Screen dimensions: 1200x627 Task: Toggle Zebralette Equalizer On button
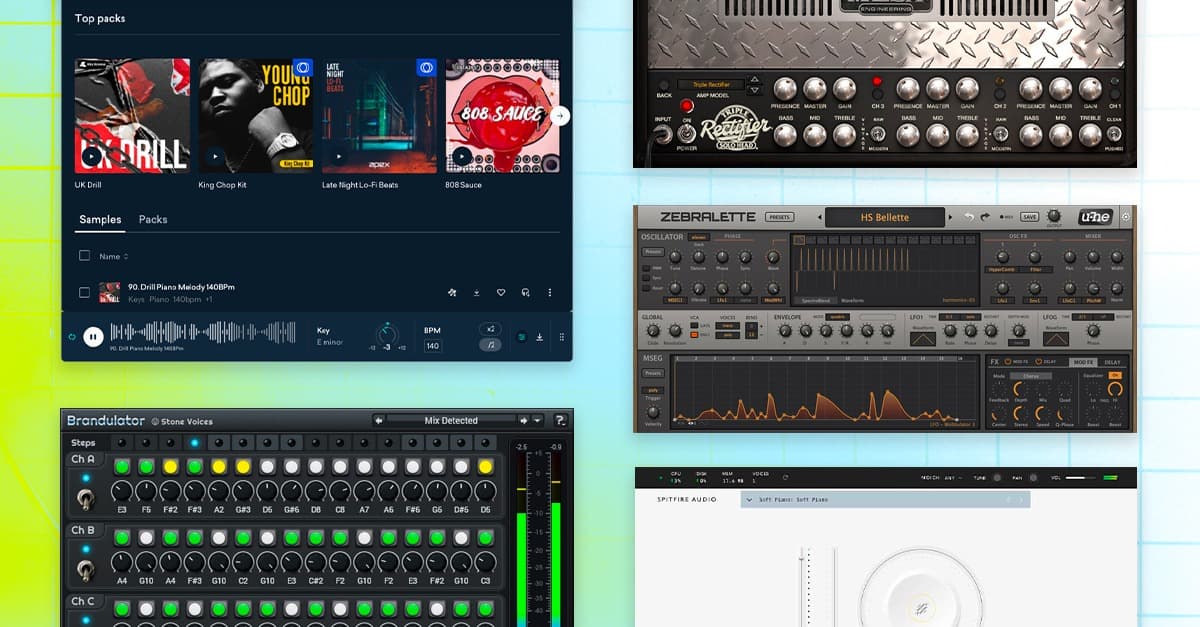click(x=1114, y=376)
